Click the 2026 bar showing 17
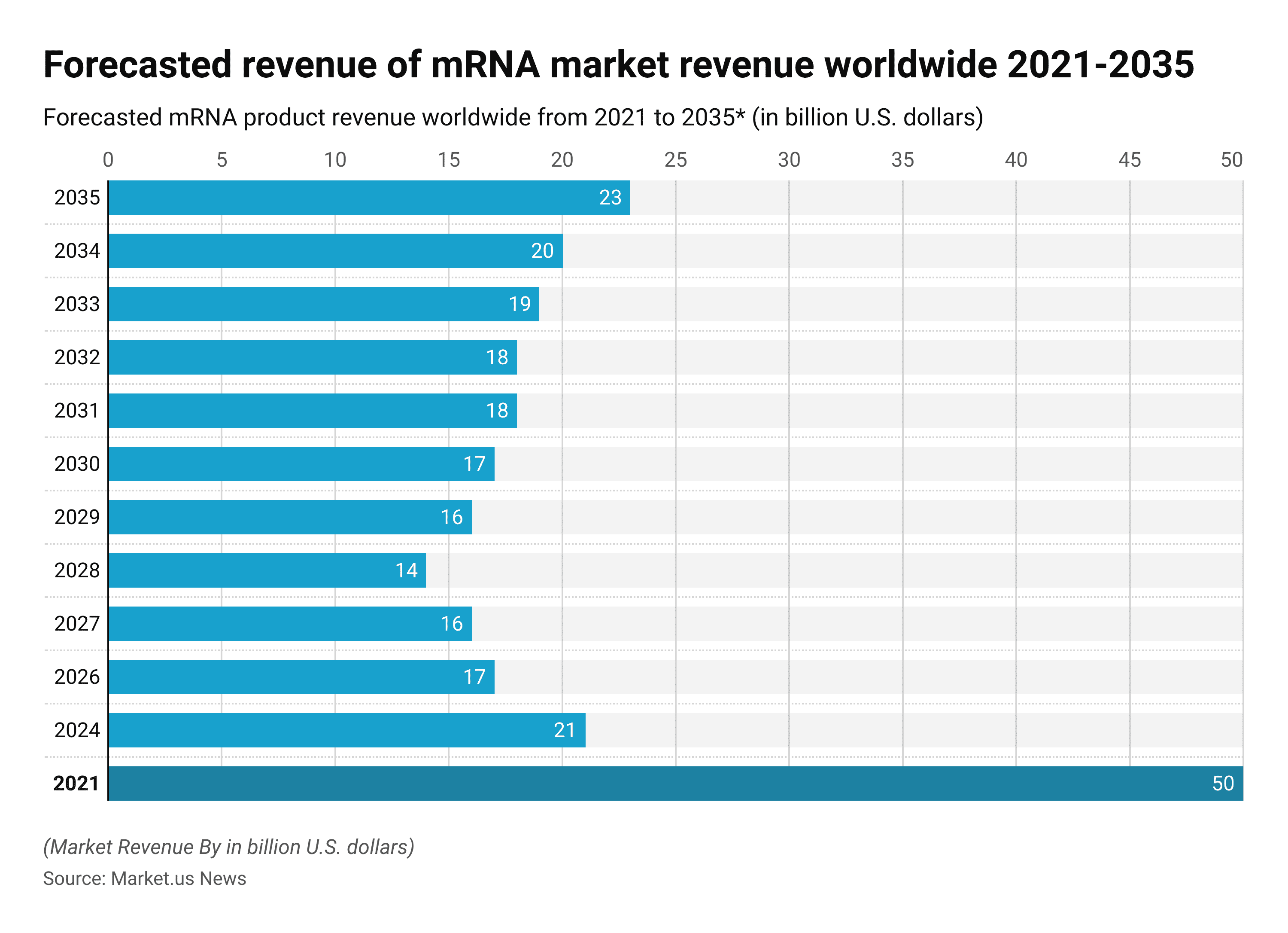1288x933 pixels. pyautogui.click(x=301, y=676)
